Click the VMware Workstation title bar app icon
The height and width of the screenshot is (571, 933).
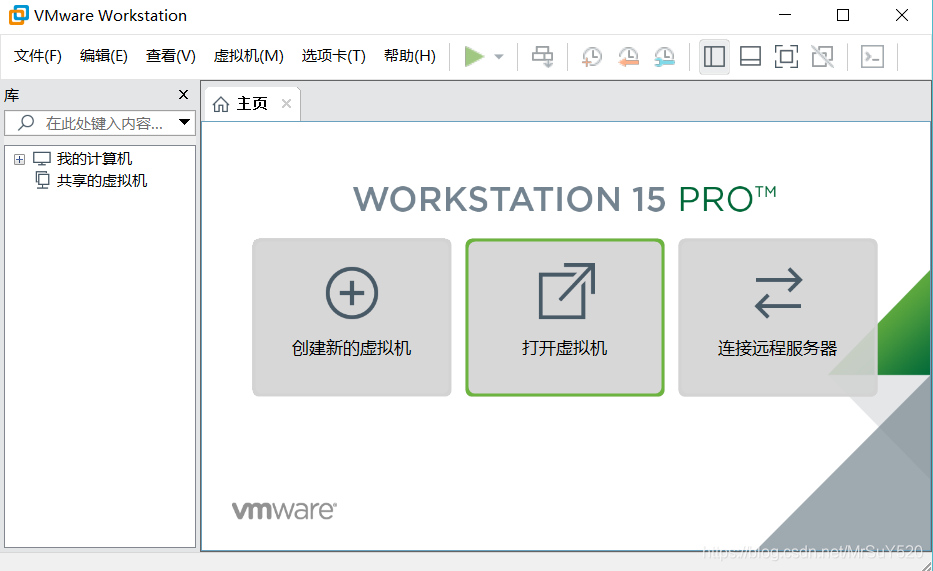click(18, 15)
